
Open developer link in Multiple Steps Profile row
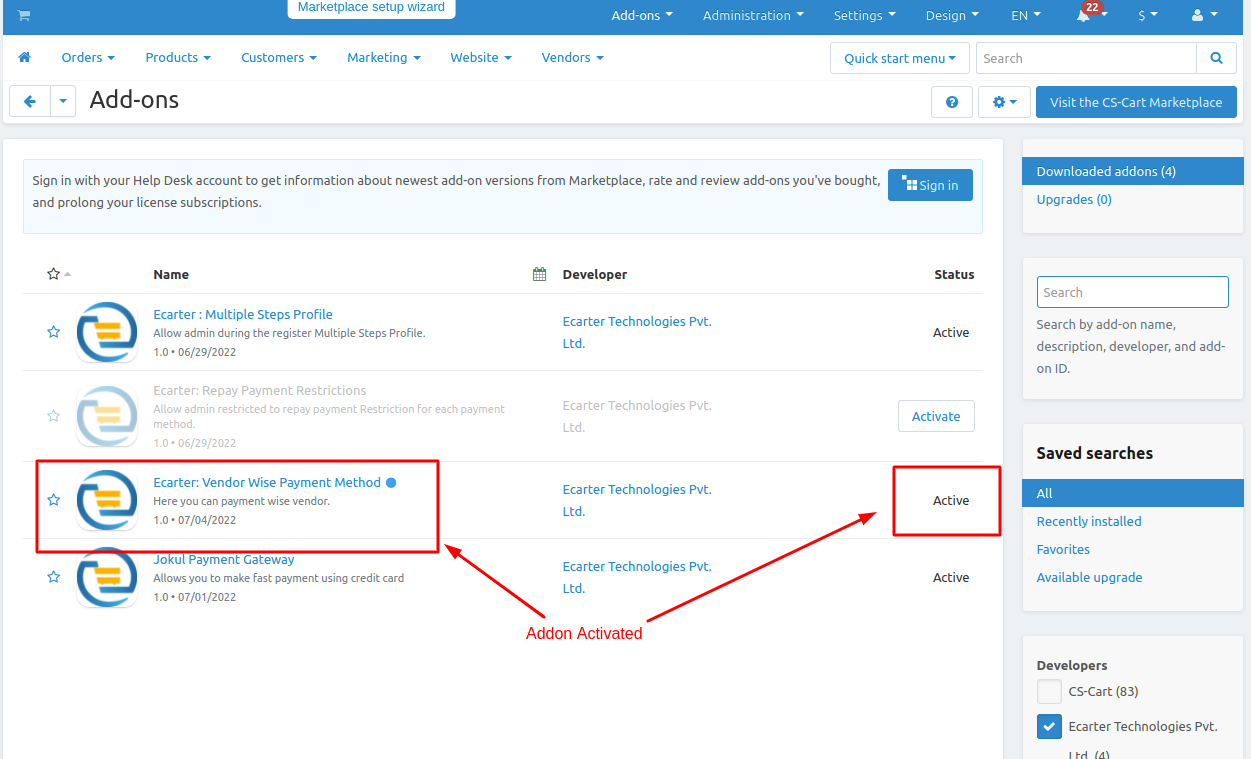pyautogui.click(x=637, y=332)
